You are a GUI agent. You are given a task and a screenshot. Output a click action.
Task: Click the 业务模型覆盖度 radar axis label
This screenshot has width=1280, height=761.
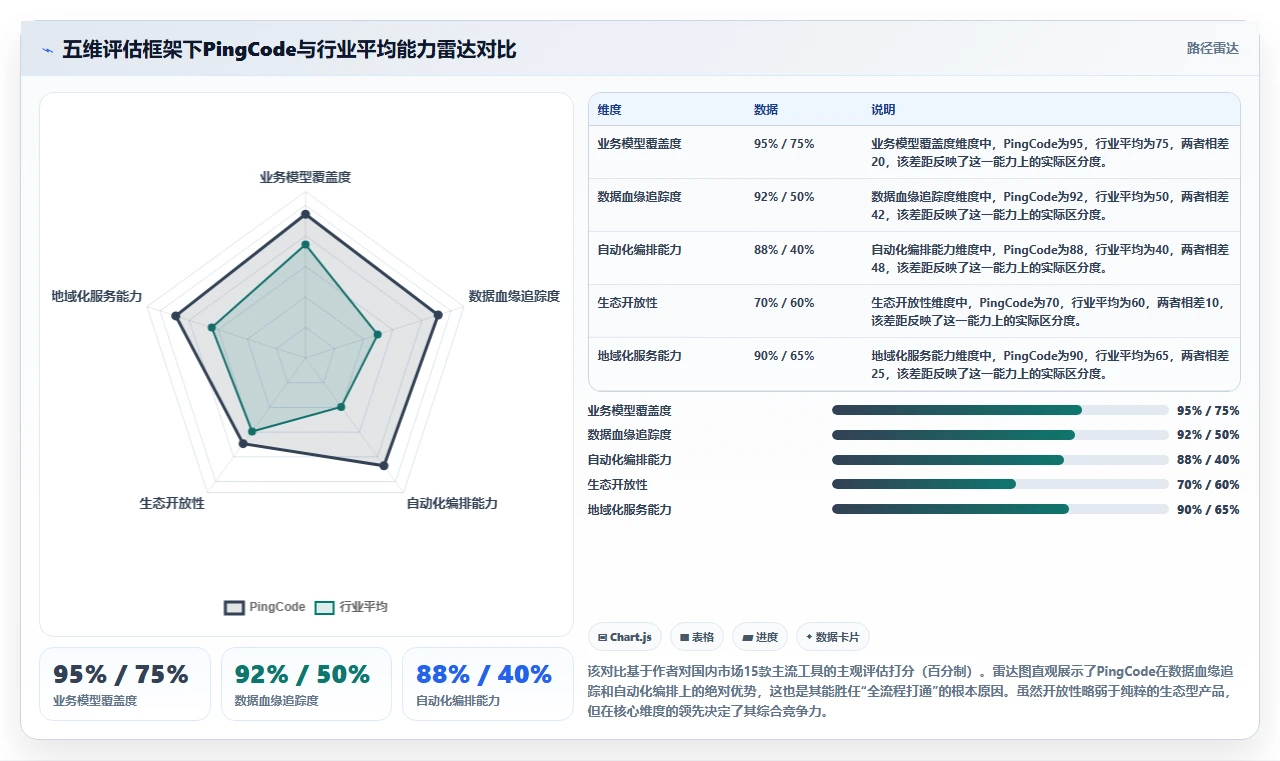pos(305,177)
